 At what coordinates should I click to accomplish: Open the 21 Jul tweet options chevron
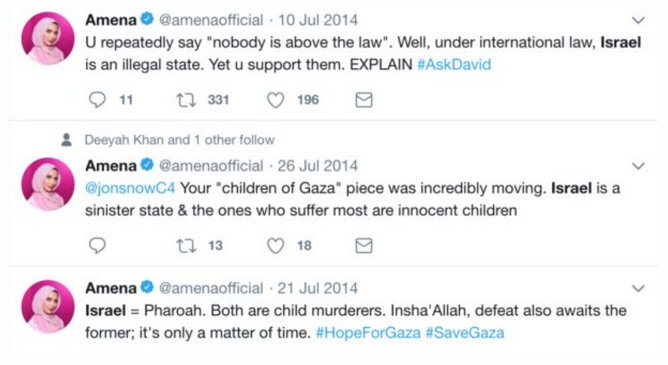[638, 288]
